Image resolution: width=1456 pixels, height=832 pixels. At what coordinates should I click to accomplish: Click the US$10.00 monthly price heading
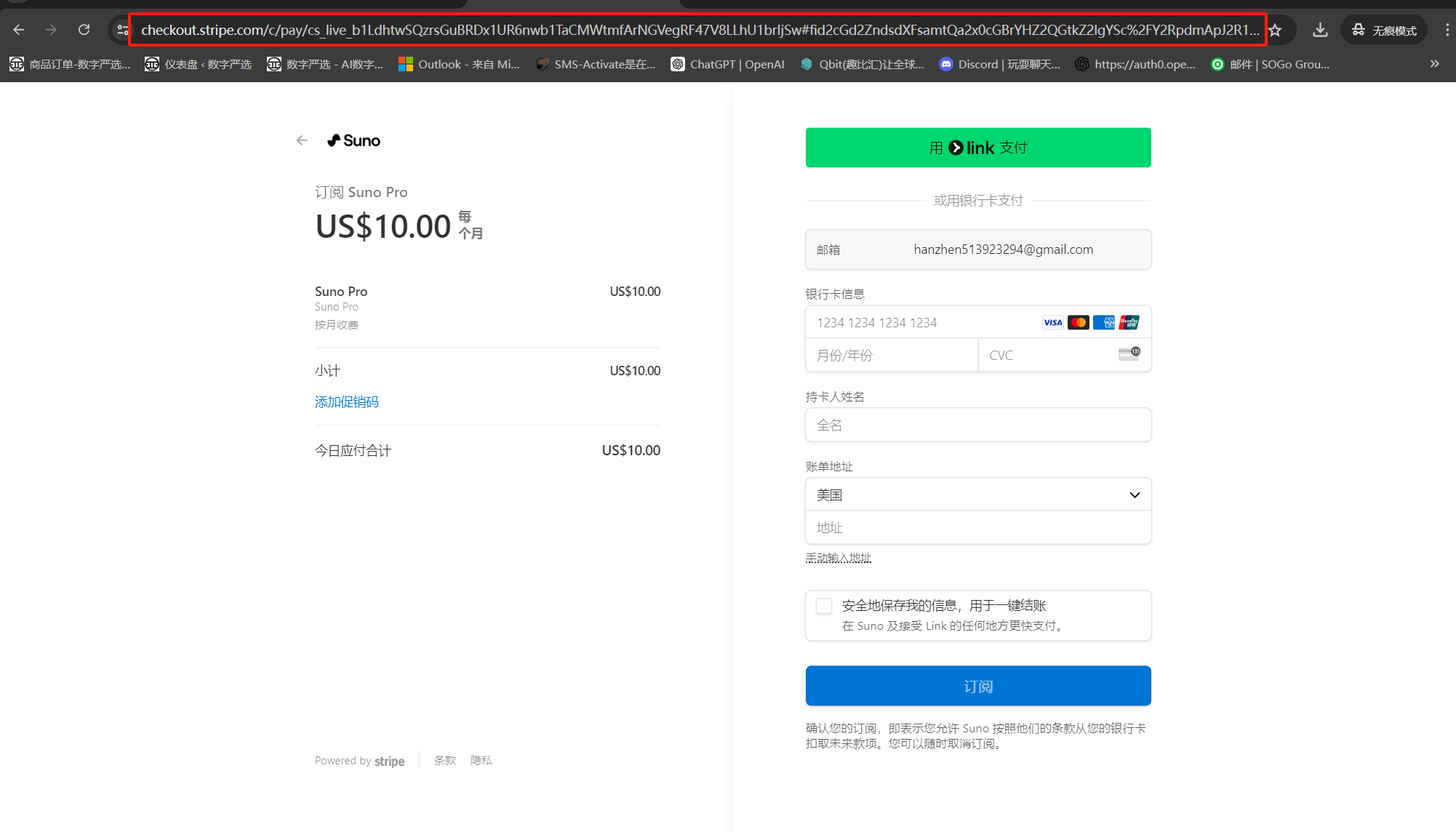point(383,226)
